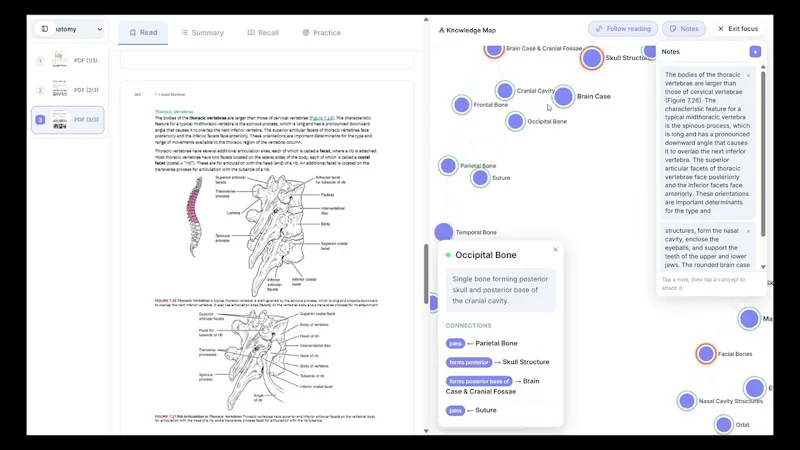Click Exit focus button
The image size is (800, 450).
[738, 29]
